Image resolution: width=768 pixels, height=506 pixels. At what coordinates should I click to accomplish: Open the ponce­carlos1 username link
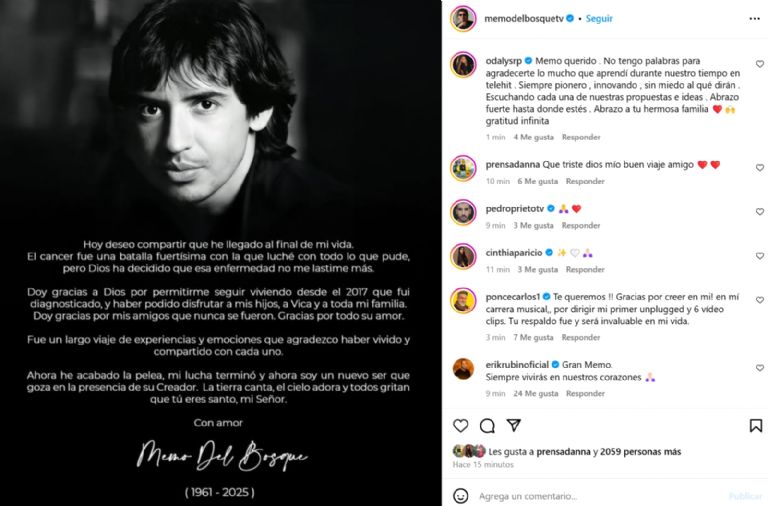[513, 297]
